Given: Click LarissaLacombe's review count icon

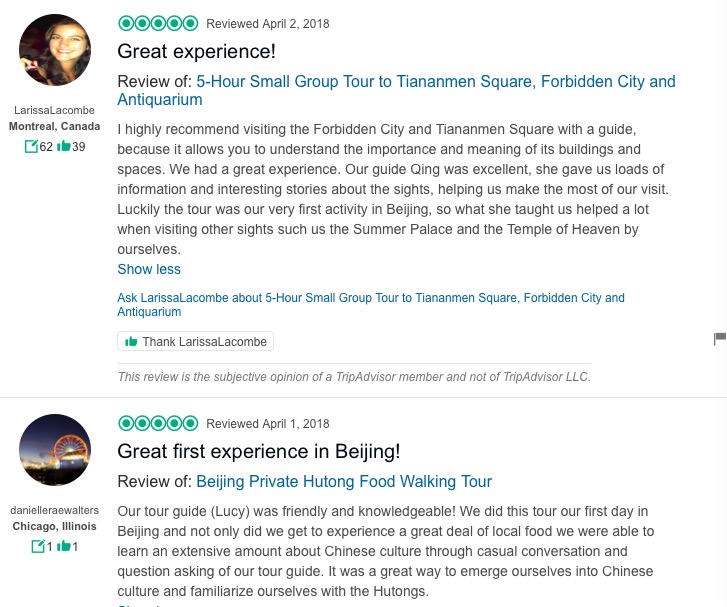Looking at the screenshot, I should 31,147.
